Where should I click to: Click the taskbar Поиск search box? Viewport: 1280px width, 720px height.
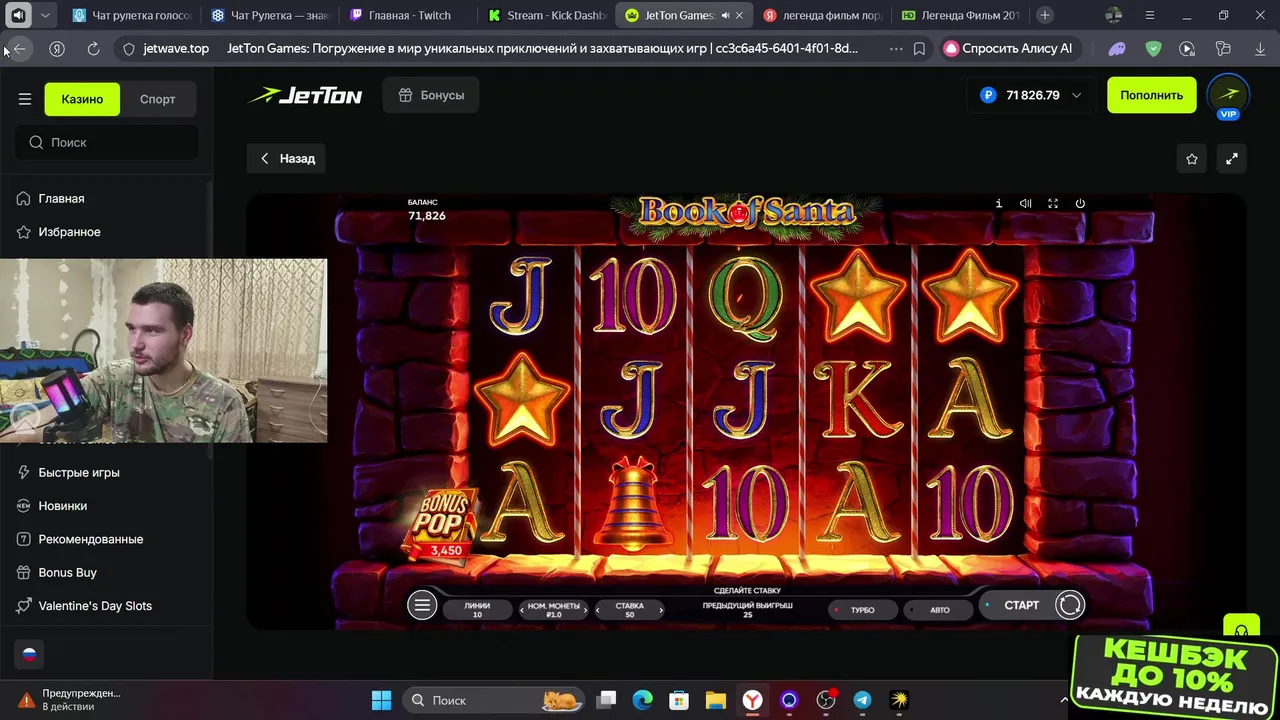pyautogui.click(x=494, y=700)
